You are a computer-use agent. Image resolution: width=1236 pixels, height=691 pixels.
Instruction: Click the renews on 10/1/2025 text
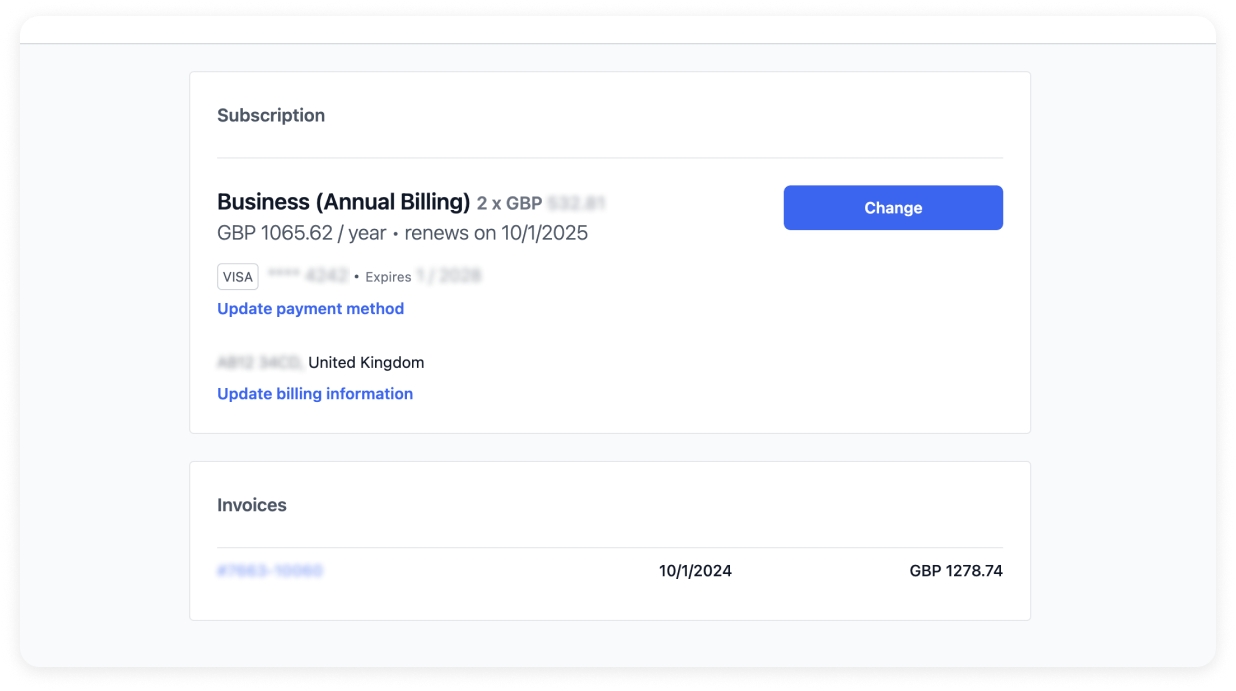point(496,234)
